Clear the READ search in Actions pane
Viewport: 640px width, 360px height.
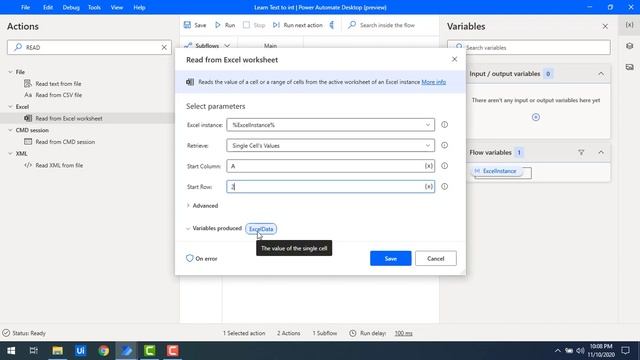coord(164,47)
